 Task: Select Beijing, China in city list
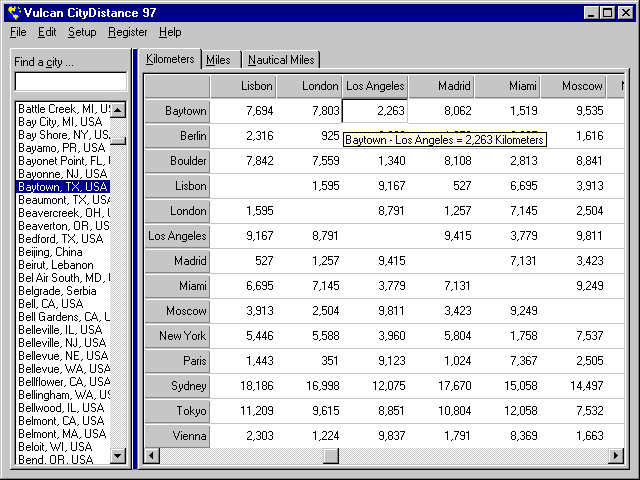(x=50, y=252)
